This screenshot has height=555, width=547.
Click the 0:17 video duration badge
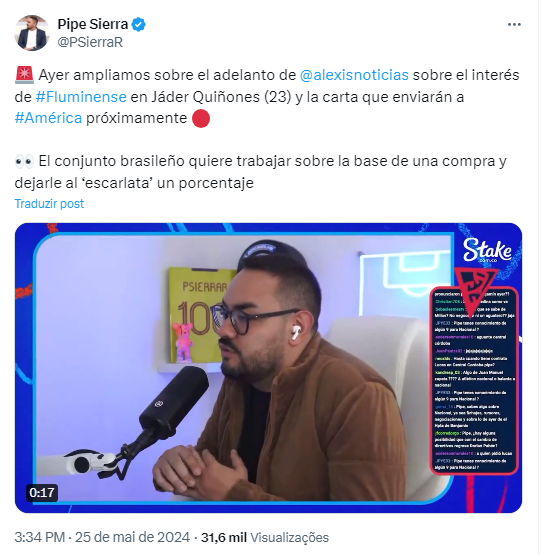[x=42, y=493]
